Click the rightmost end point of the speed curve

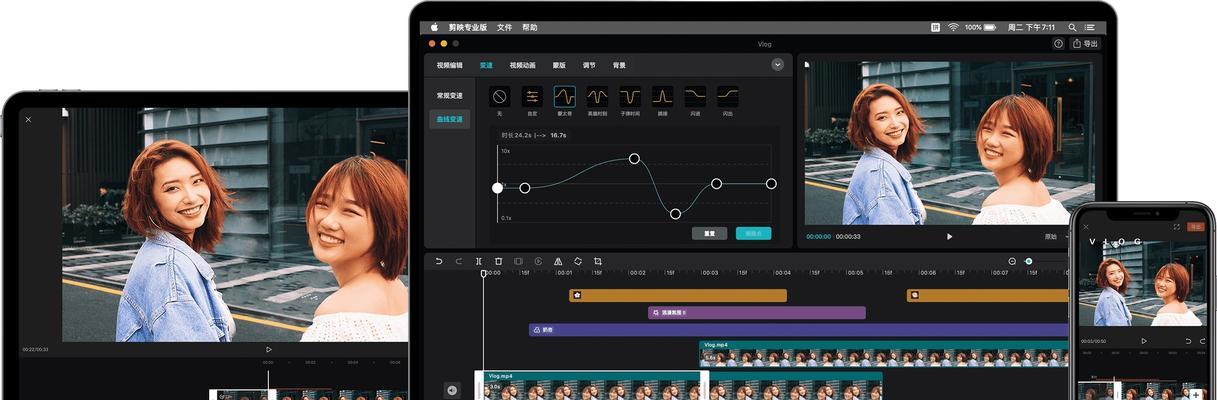coord(771,183)
